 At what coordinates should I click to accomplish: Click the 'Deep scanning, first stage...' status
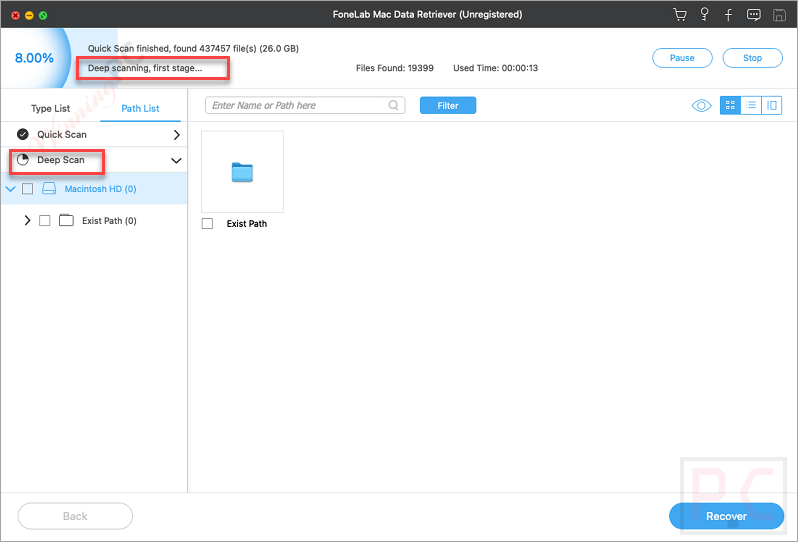(145, 68)
